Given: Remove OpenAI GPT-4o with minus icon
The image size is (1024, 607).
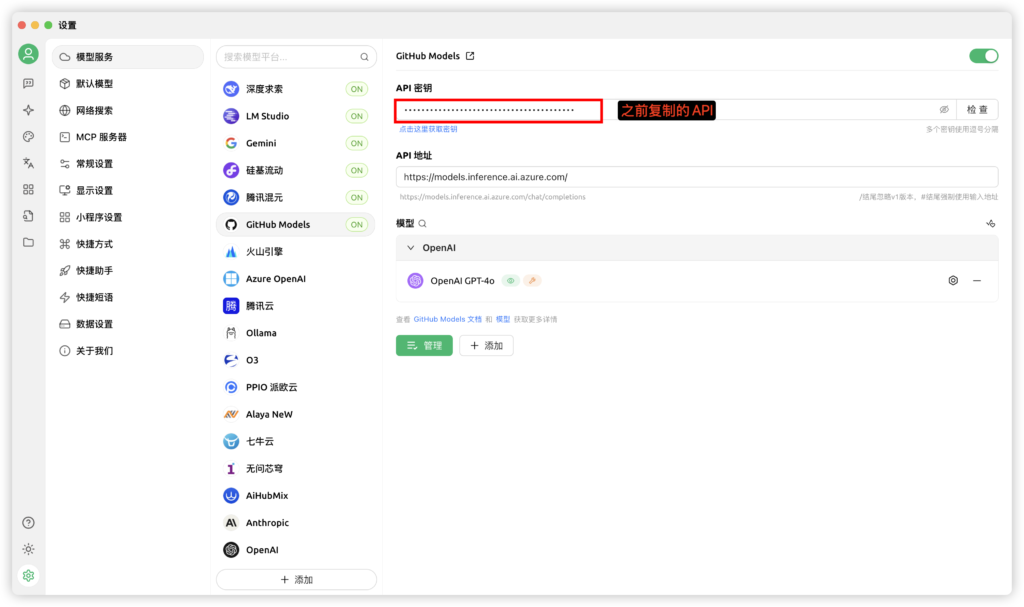Looking at the screenshot, I should [x=977, y=280].
